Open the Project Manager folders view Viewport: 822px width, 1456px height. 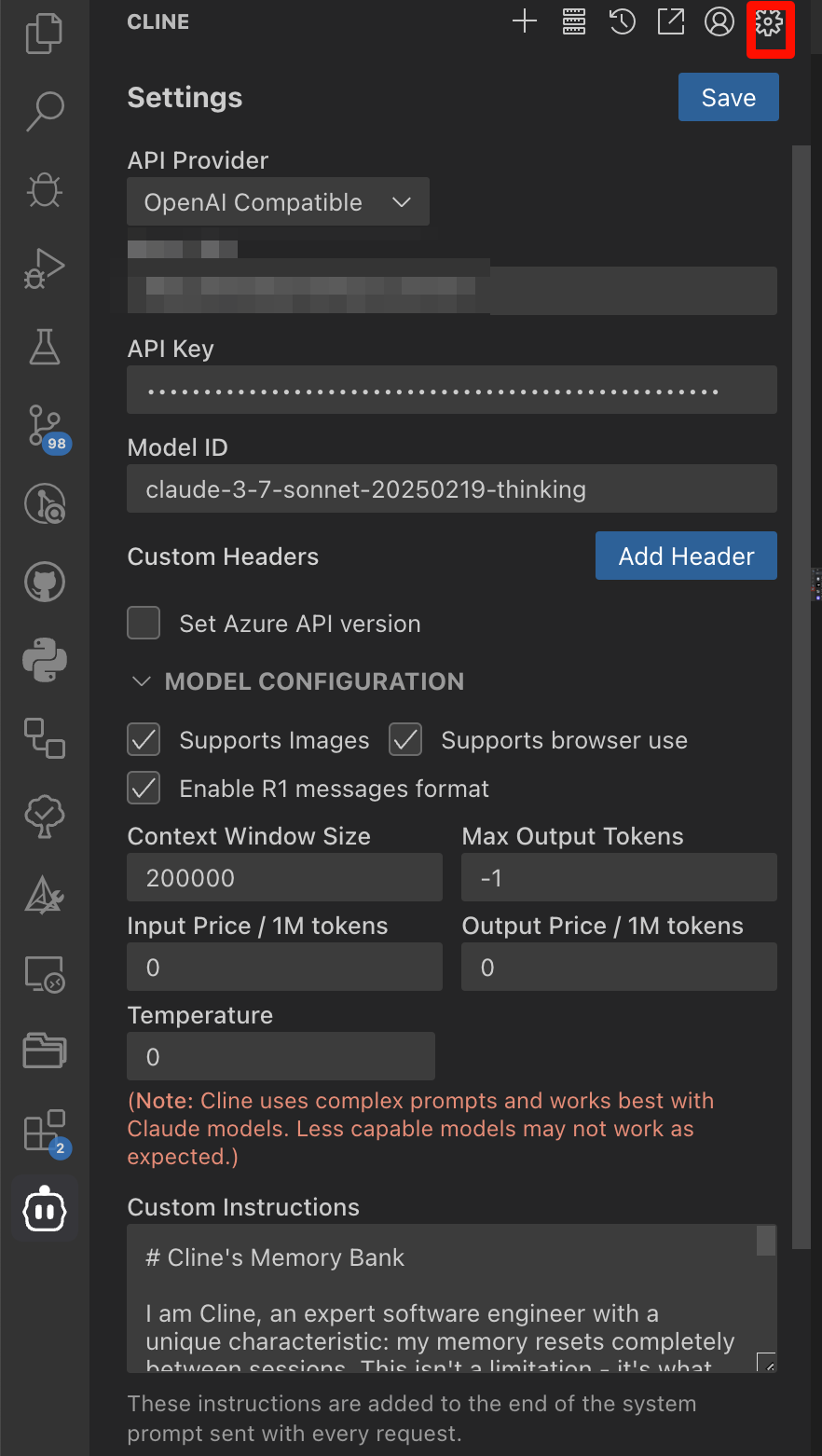[x=45, y=1051]
